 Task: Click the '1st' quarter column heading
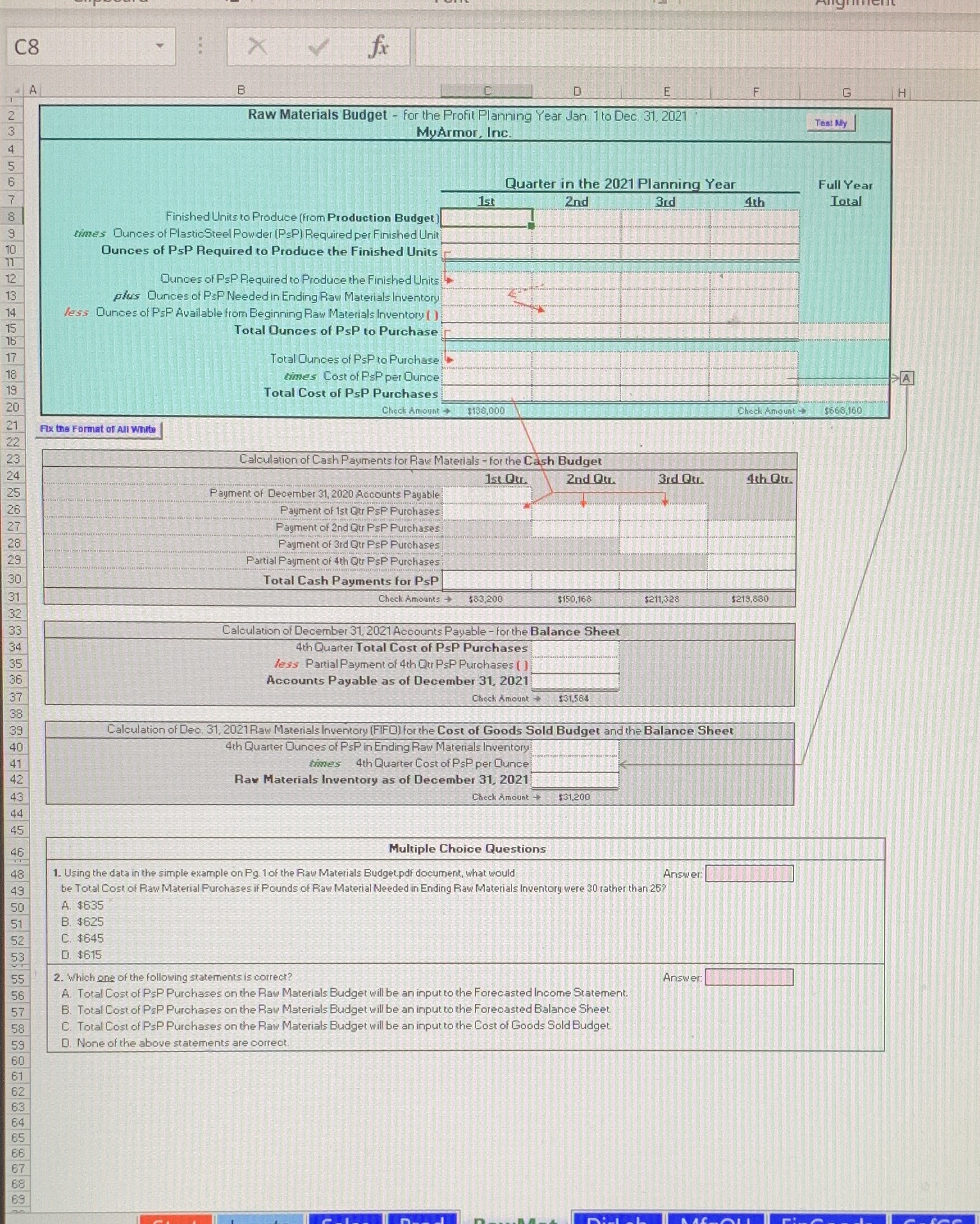tap(486, 201)
